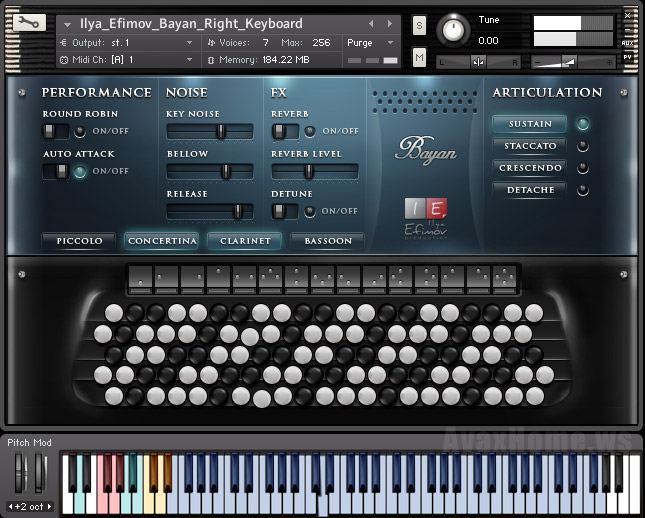Load next instrument with right arrow
The width and height of the screenshot is (645, 518).
[x=389, y=24]
